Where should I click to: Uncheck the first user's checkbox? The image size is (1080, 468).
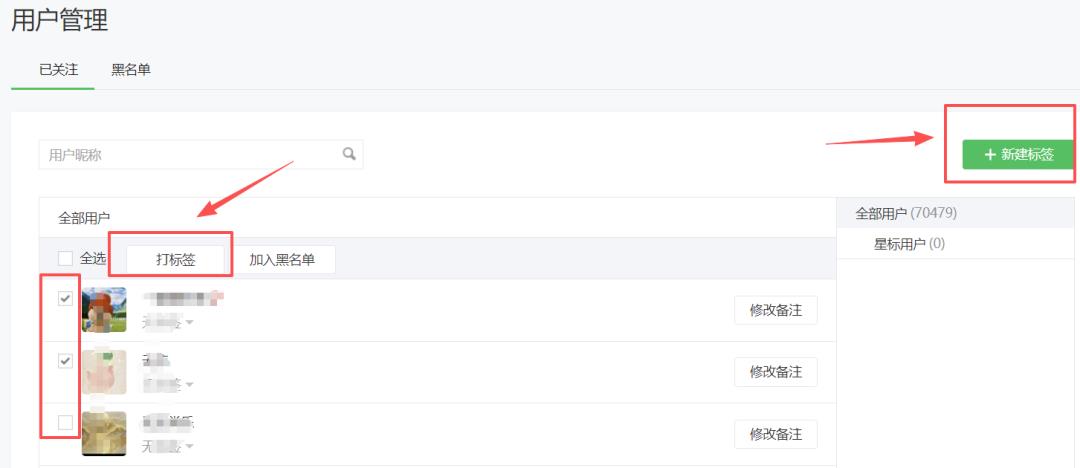click(x=66, y=298)
